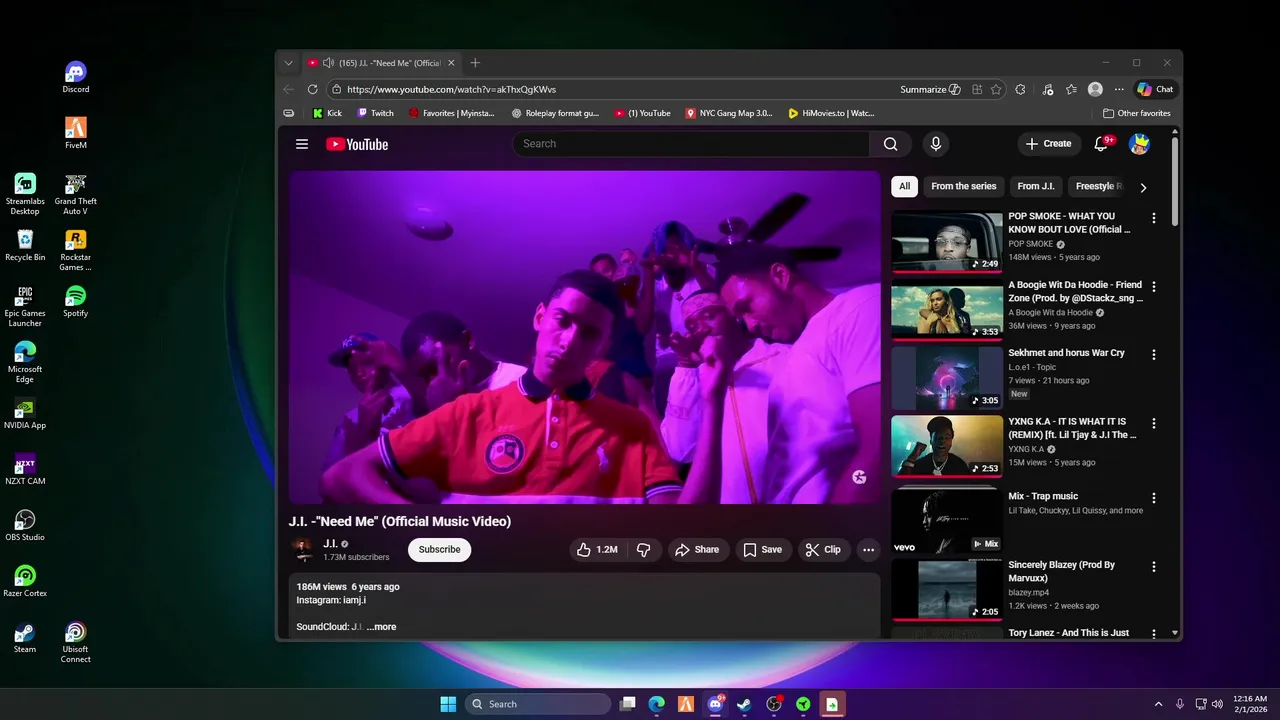
Task: Open Windows Start button
Action: coord(448,704)
